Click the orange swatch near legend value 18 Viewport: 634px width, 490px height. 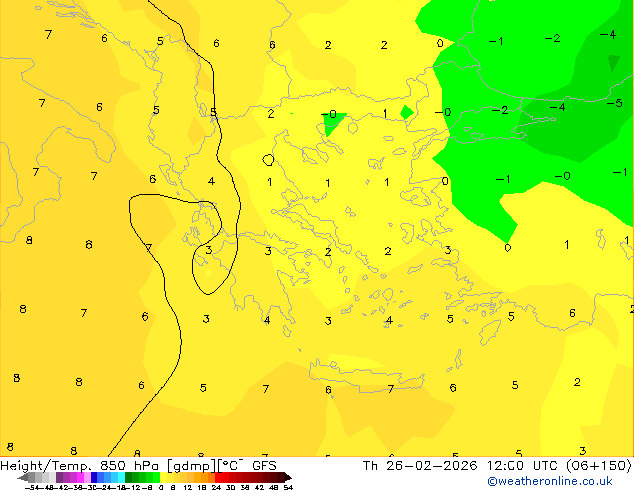click(x=205, y=477)
